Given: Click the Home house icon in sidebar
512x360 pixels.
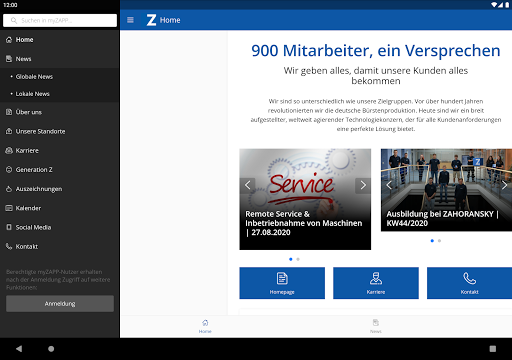Looking at the screenshot, I should pyautogui.click(x=9, y=40).
